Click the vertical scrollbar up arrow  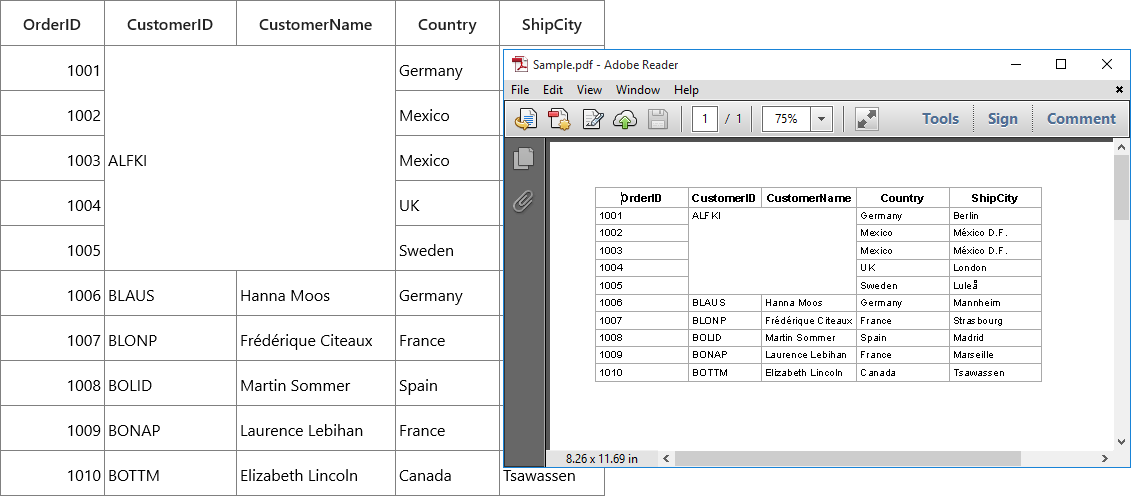pos(1122,148)
